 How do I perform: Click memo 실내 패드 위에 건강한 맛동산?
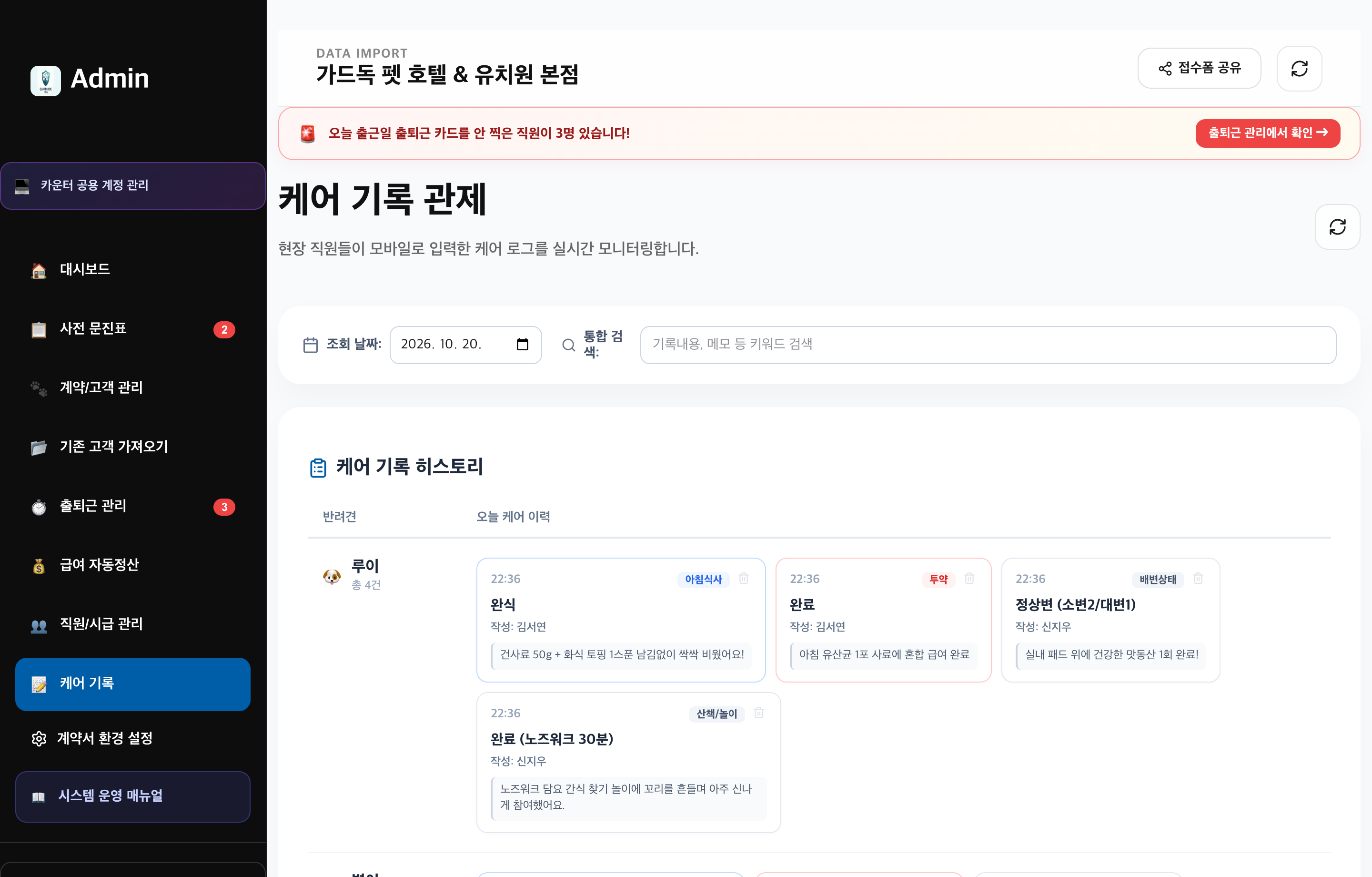[x=1111, y=655]
